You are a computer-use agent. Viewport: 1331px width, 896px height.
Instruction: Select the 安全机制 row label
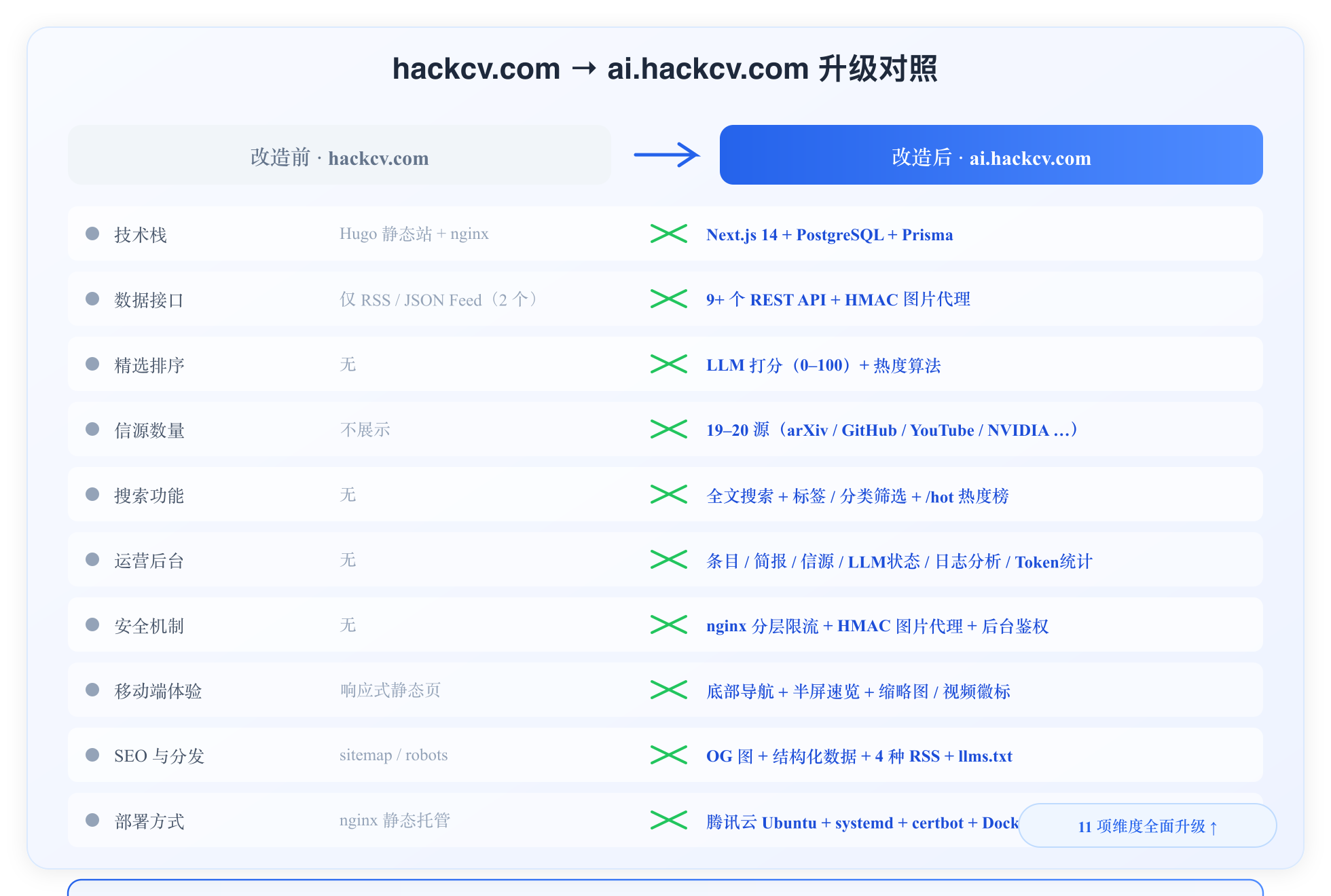(149, 626)
